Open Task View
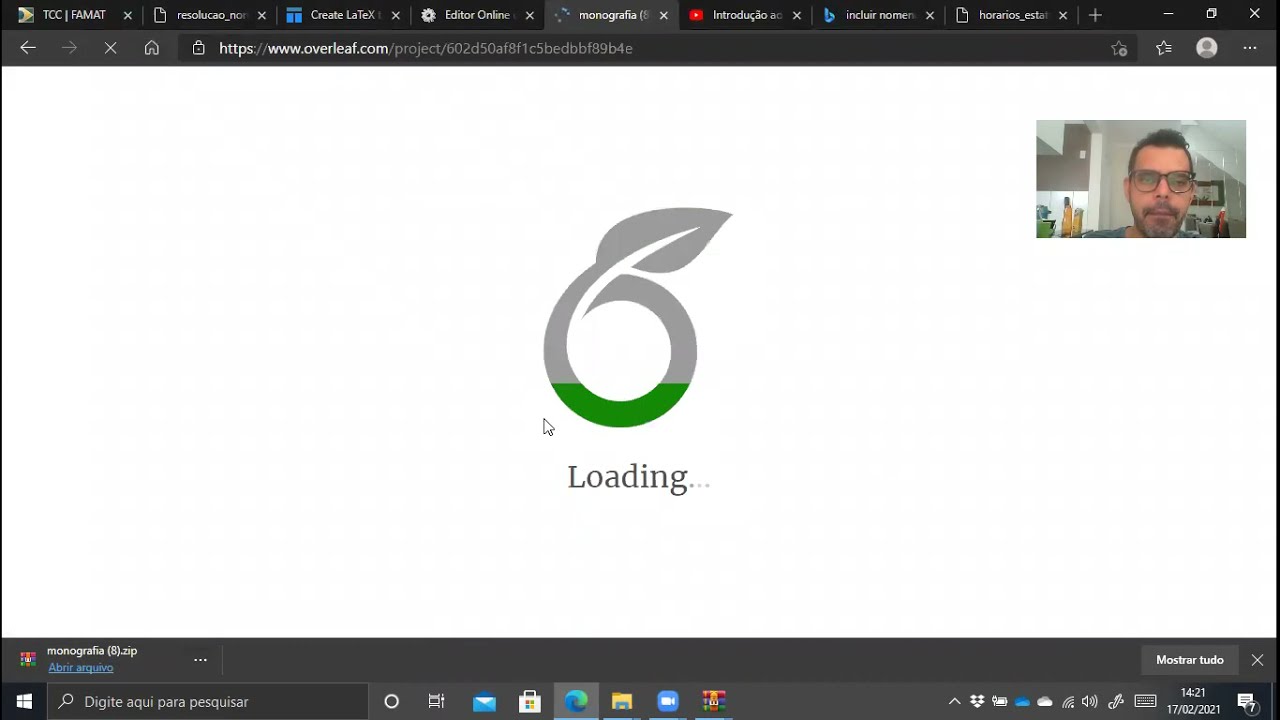 tap(436, 701)
